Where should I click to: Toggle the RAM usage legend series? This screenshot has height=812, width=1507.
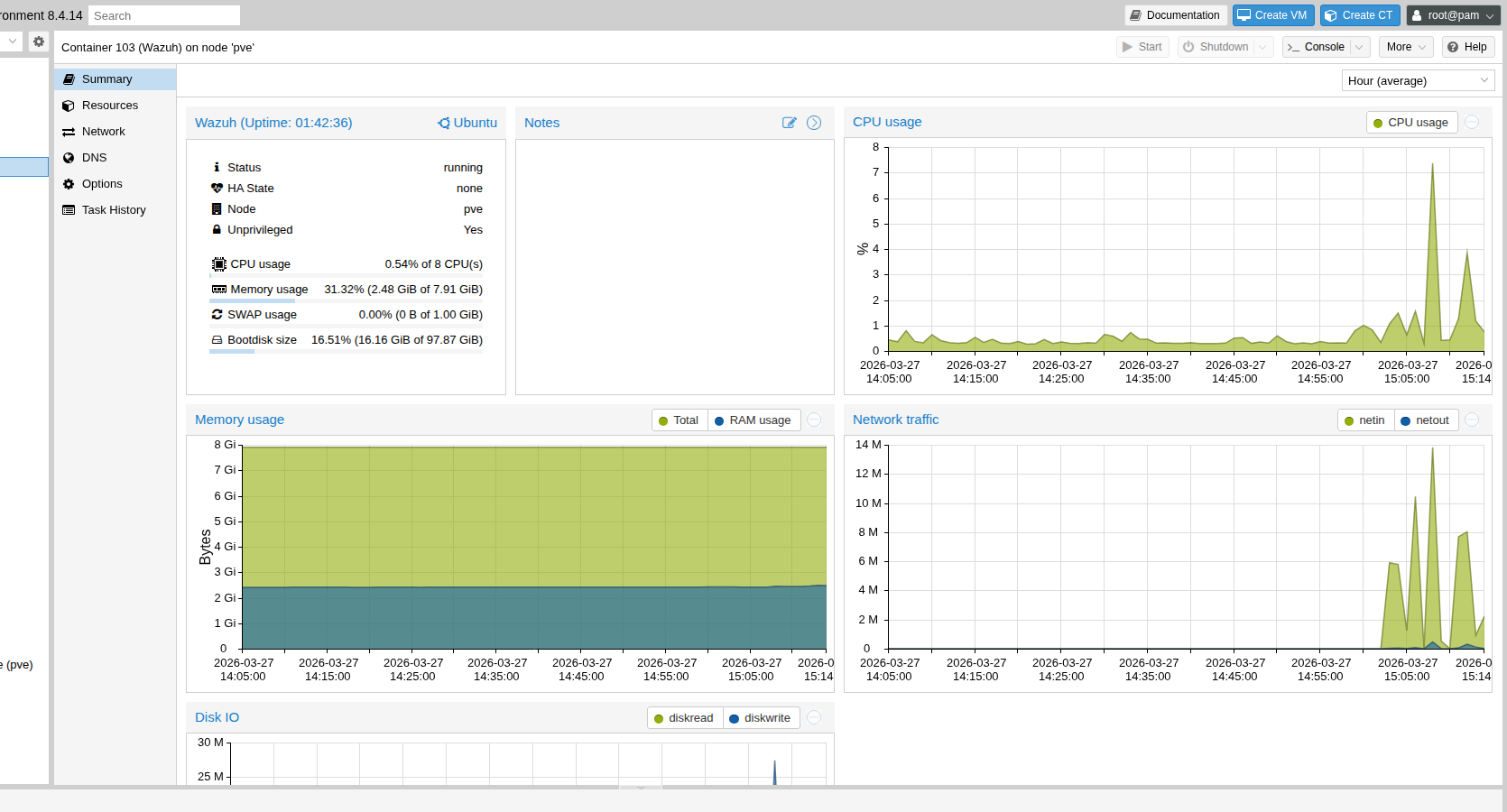[x=753, y=420]
